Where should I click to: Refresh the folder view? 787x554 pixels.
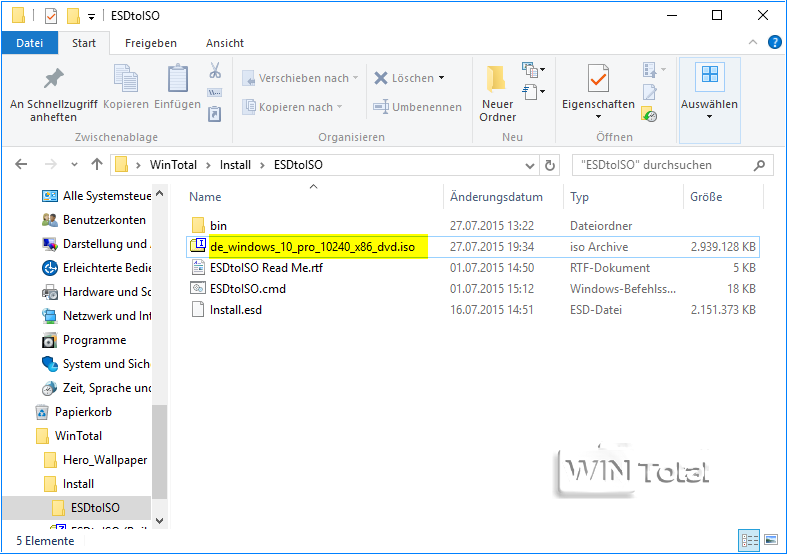(550, 165)
